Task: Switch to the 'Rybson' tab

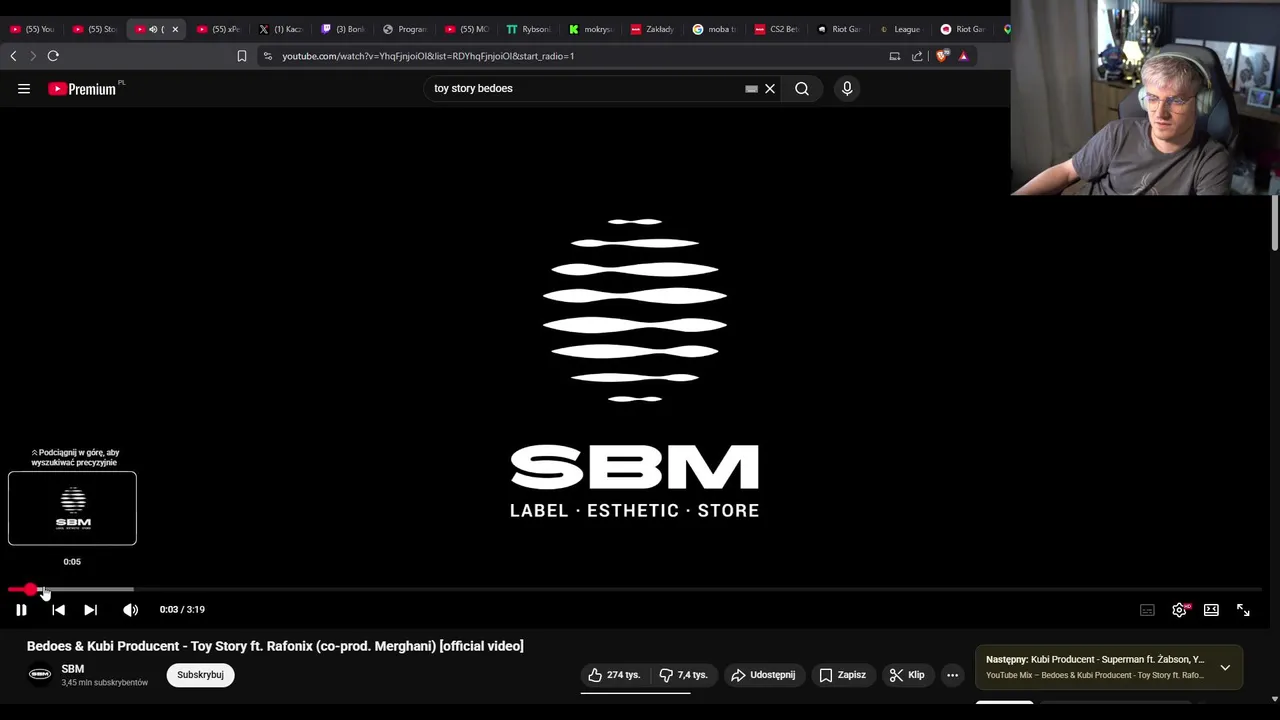Action: click(528, 29)
